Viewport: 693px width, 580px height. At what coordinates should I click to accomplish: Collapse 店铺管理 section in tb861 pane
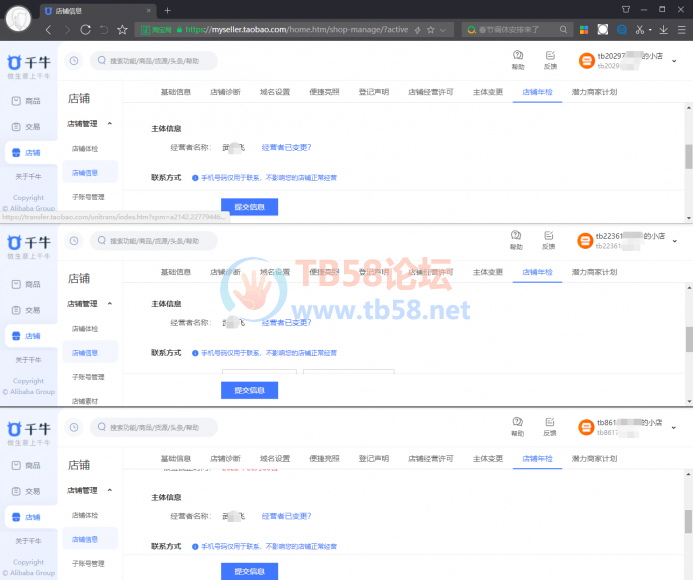pyautogui.click(x=110, y=490)
